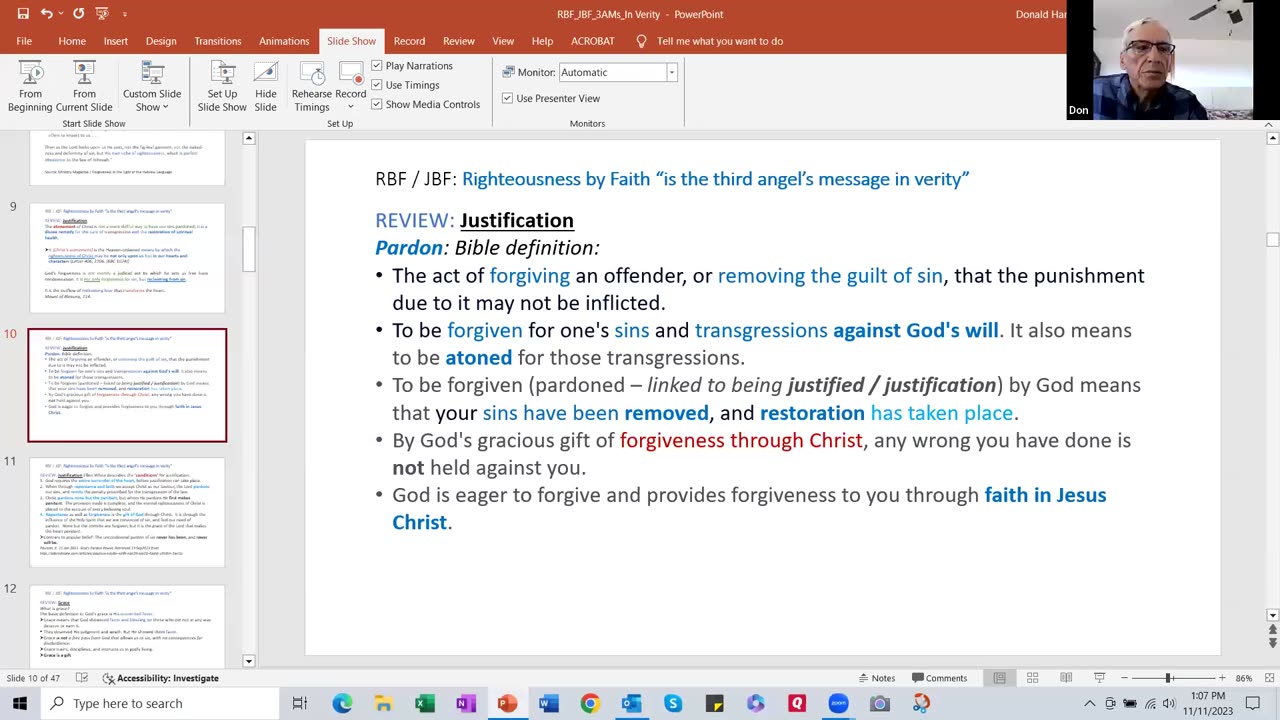Select slide 11 thumbnail
1280x720 pixels.
click(x=127, y=512)
